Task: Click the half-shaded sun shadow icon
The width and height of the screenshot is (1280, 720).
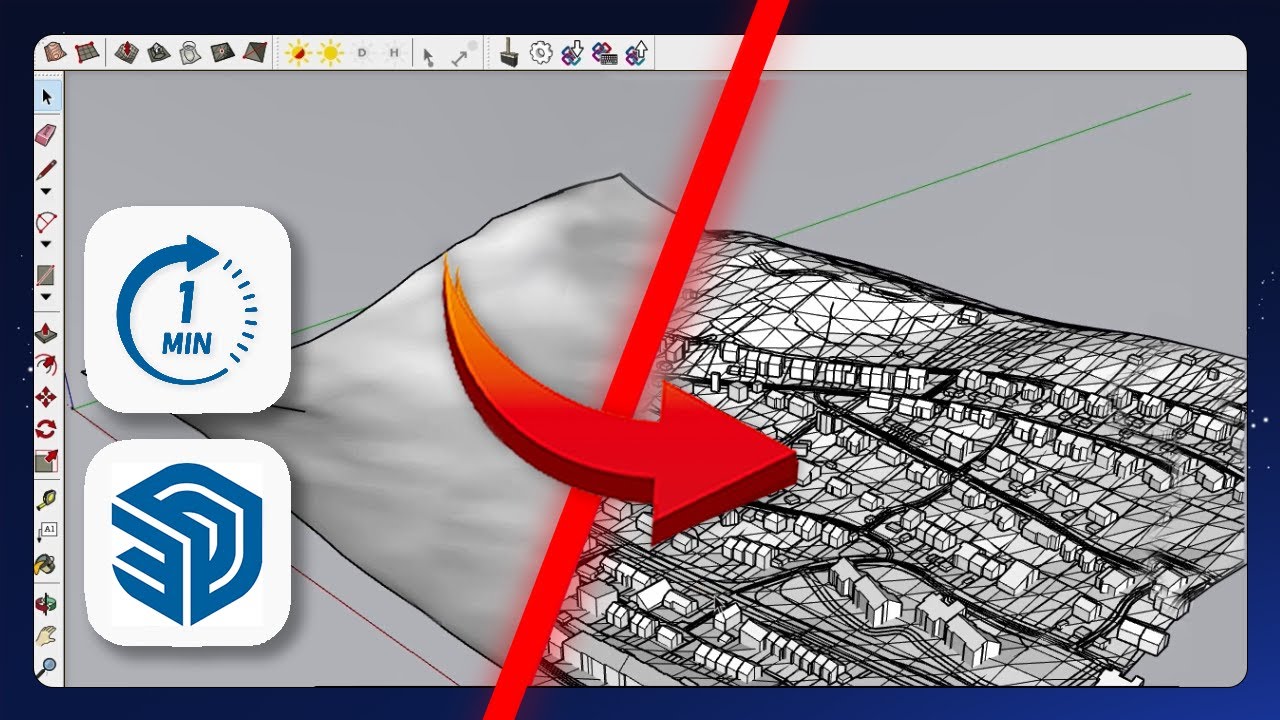Action: point(298,53)
